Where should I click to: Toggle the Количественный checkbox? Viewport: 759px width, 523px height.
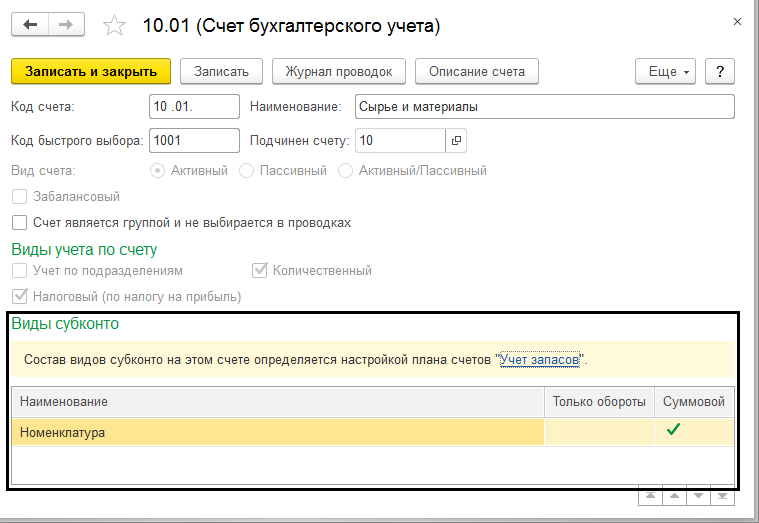259,270
